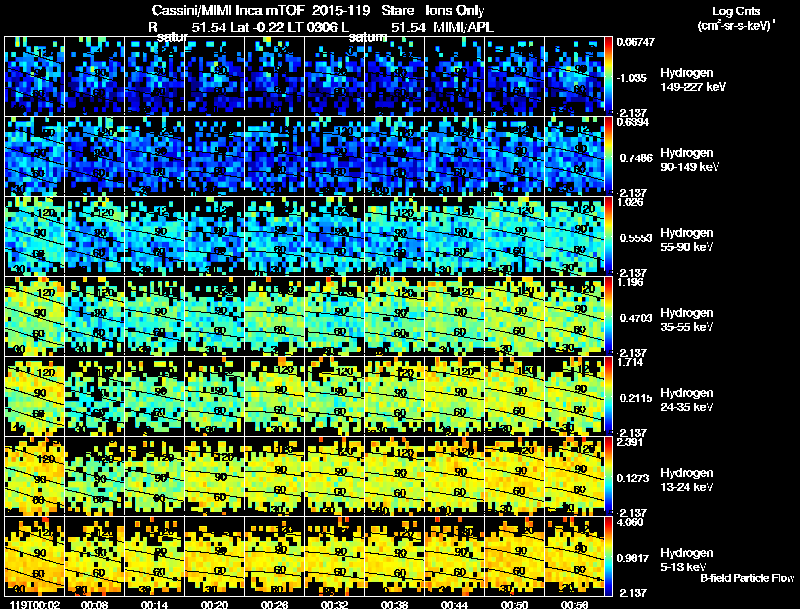Open the 13-24 keV panel at 00:08
Viewport: 800px width, 609px height.
point(94,476)
